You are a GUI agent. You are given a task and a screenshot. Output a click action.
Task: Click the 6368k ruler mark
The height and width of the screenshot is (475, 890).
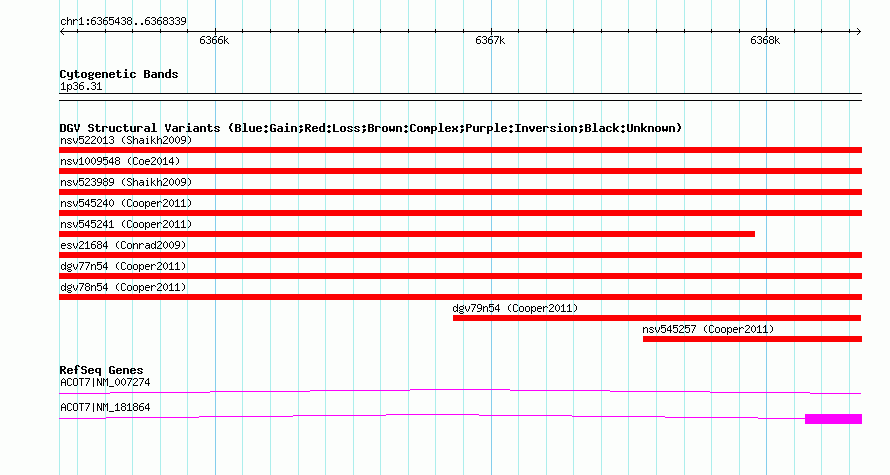(765, 40)
